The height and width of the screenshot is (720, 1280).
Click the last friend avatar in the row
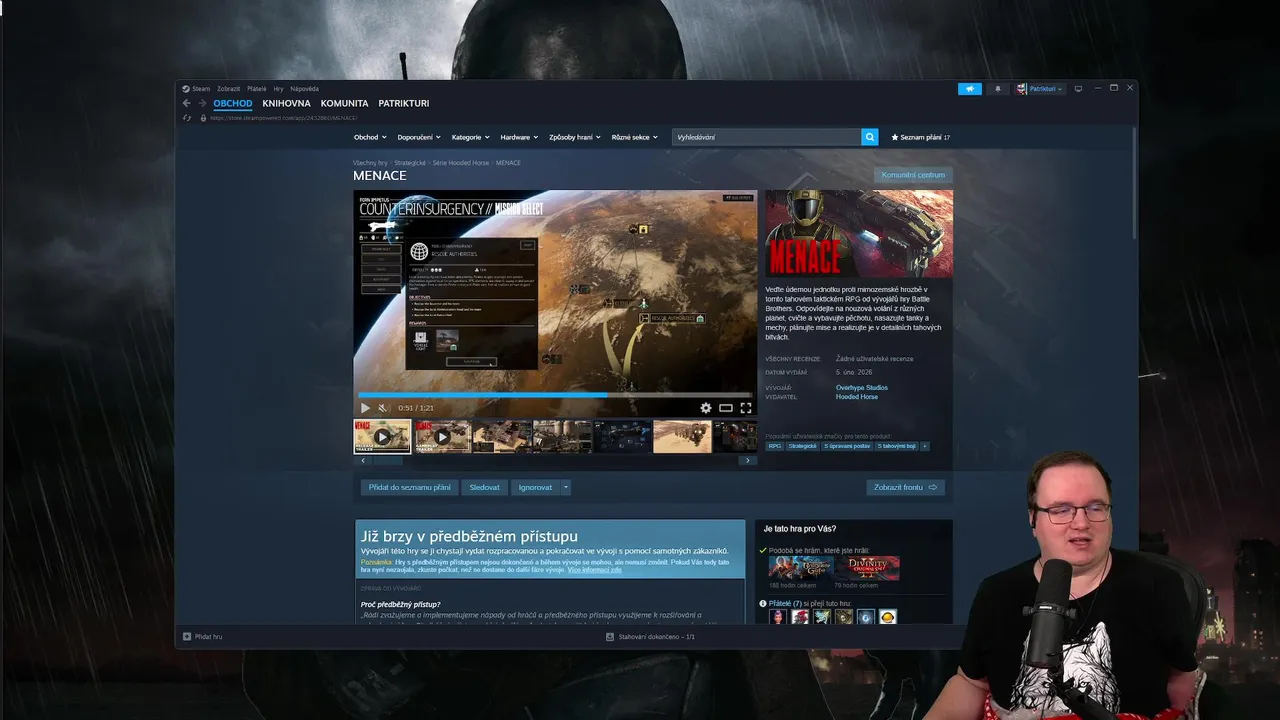[x=888, y=617]
